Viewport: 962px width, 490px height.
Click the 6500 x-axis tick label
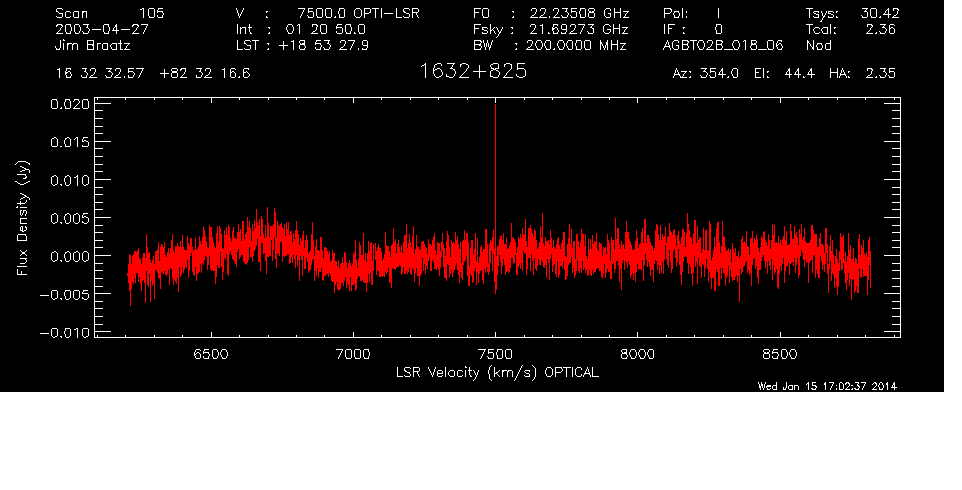pyautogui.click(x=211, y=354)
